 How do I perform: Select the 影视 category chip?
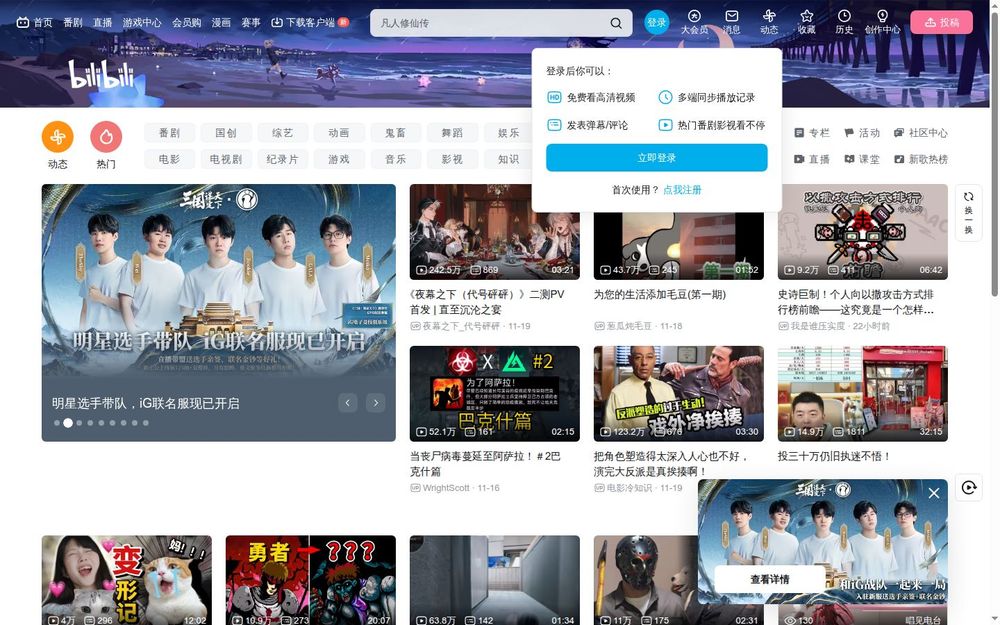452,159
